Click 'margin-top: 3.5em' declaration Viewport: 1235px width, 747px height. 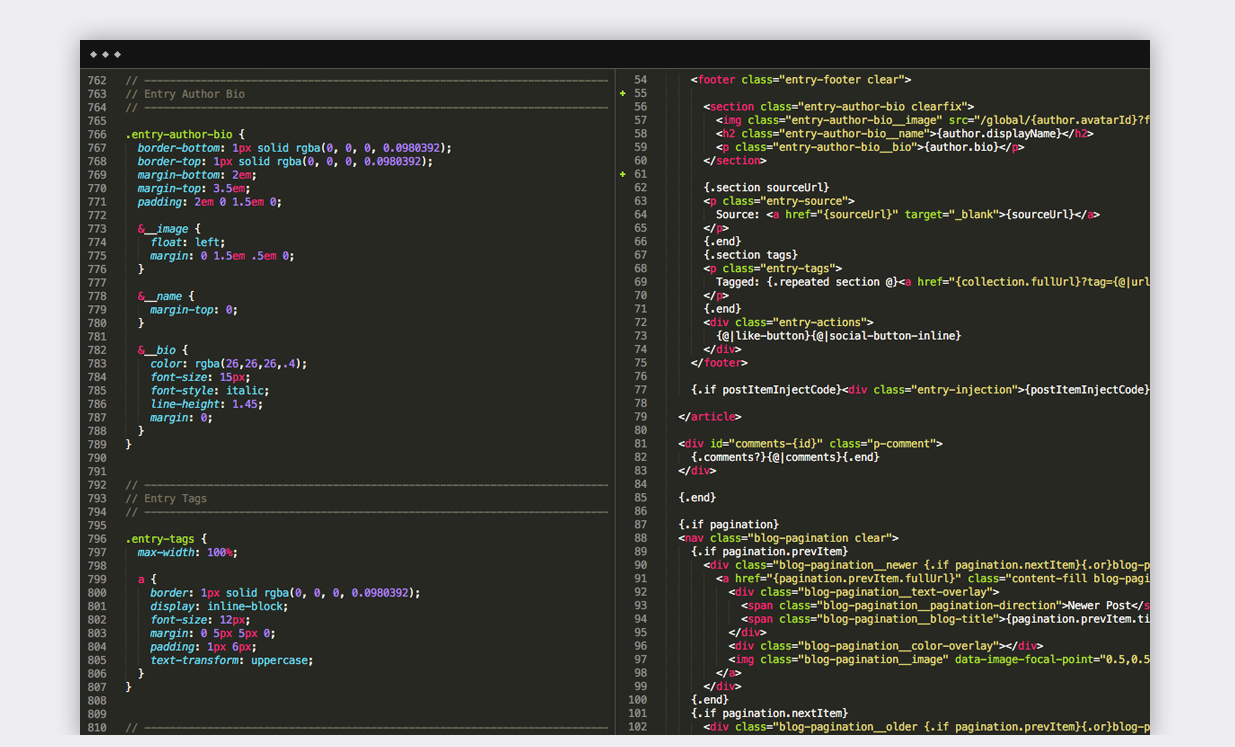194,188
